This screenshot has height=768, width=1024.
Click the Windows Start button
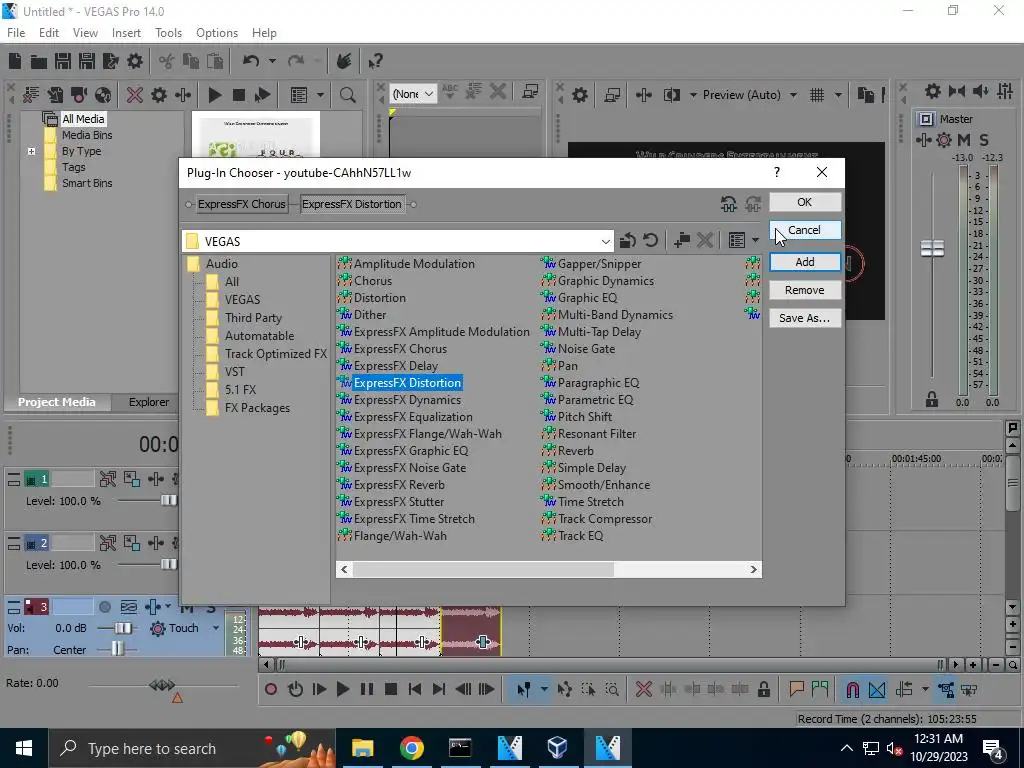[24, 748]
